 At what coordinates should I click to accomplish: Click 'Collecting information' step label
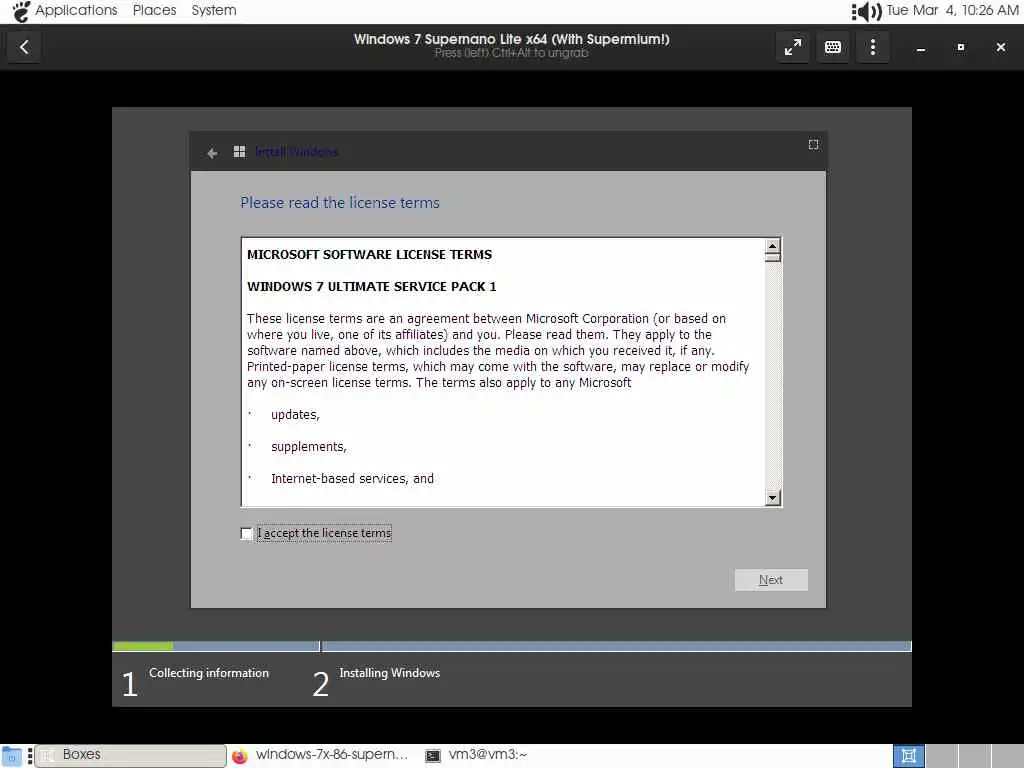tap(209, 673)
